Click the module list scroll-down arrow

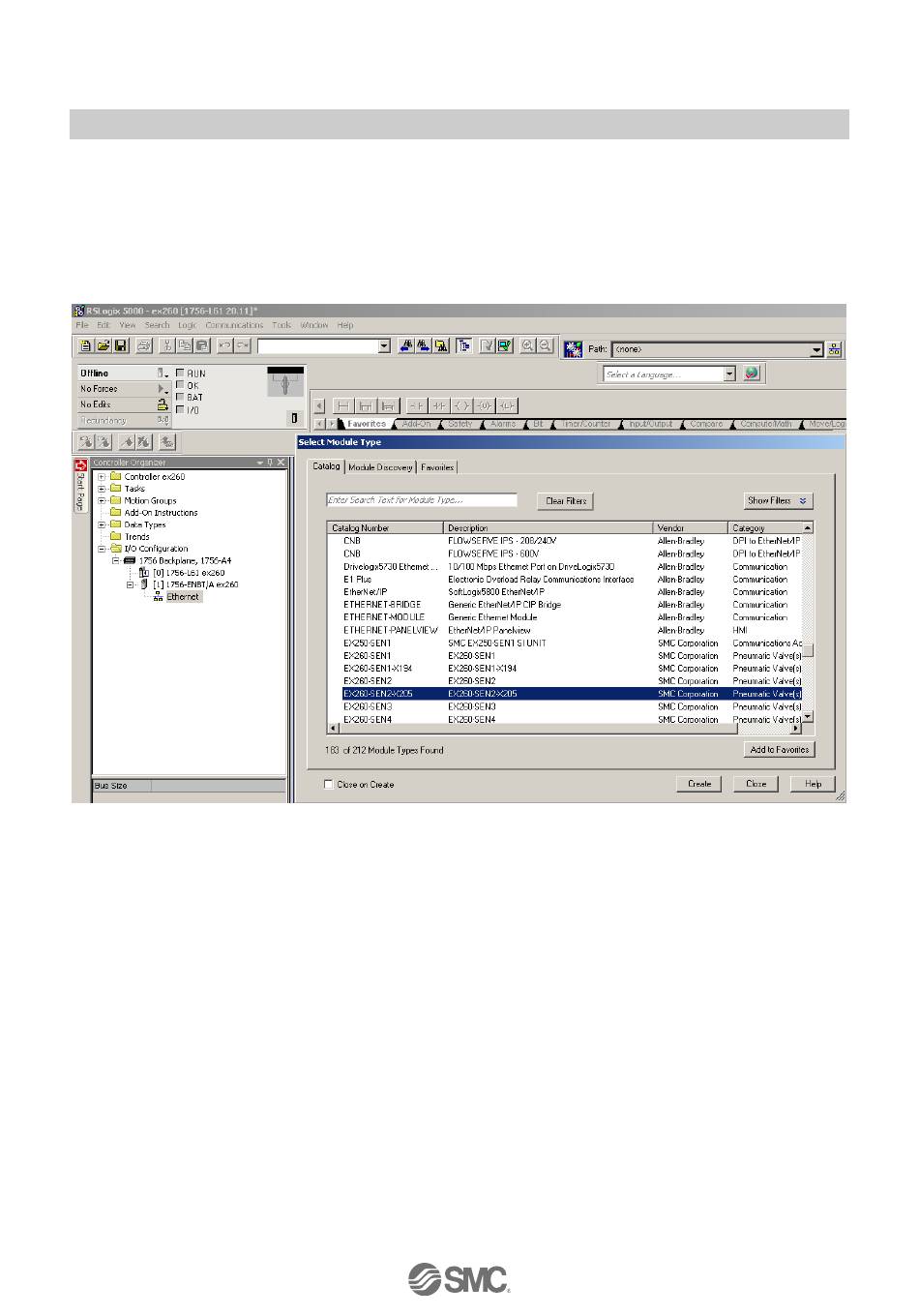pos(808,718)
